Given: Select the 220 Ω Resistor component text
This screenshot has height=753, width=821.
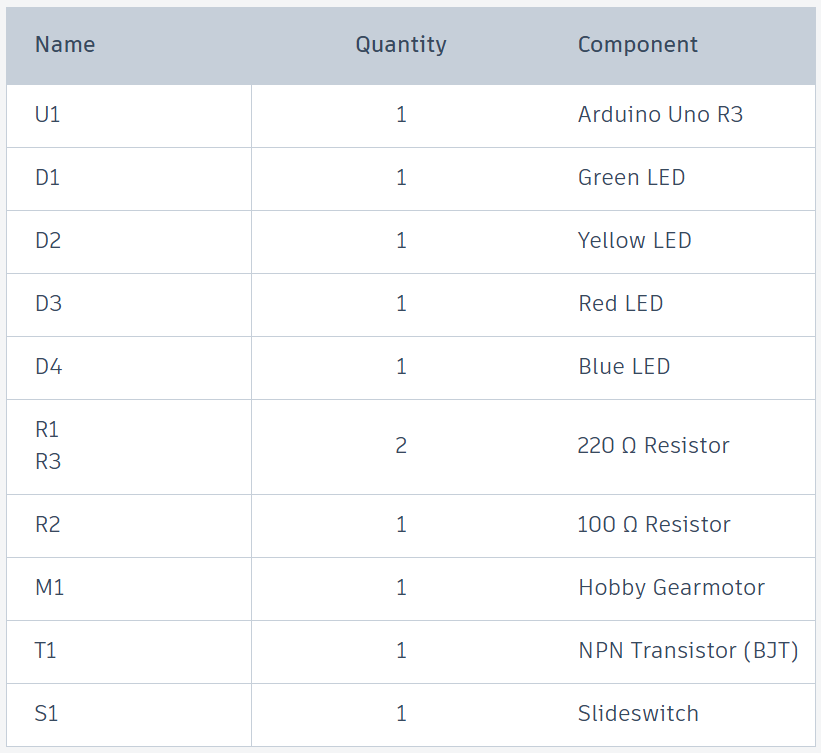Looking at the screenshot, I should point(653,446).
